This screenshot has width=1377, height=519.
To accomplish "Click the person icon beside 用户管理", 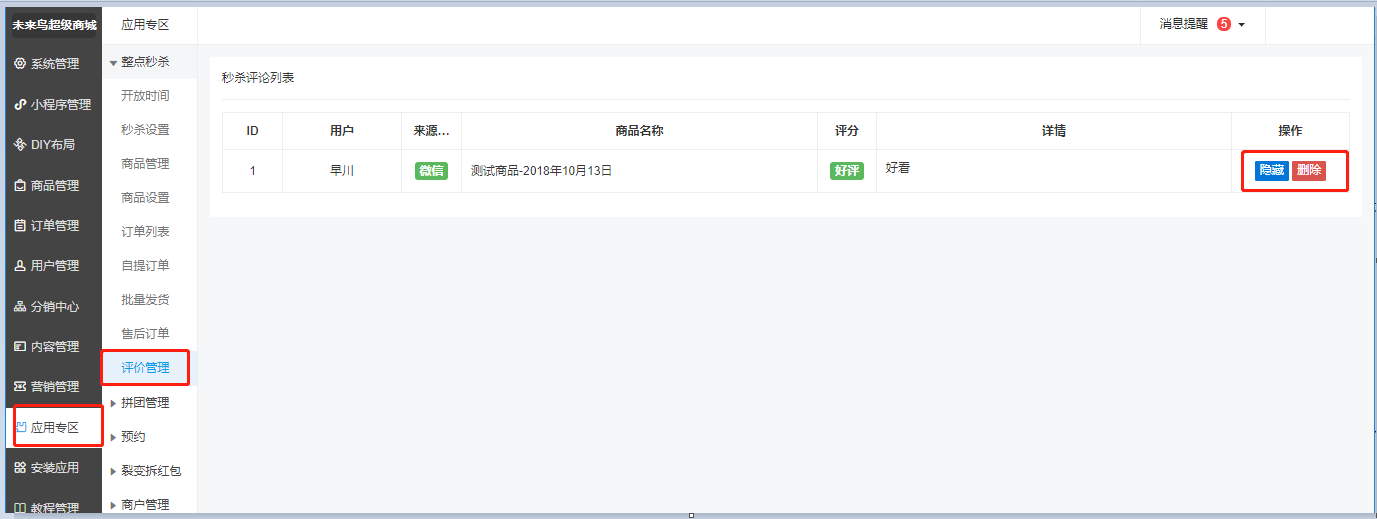I will tap(20, 266).
